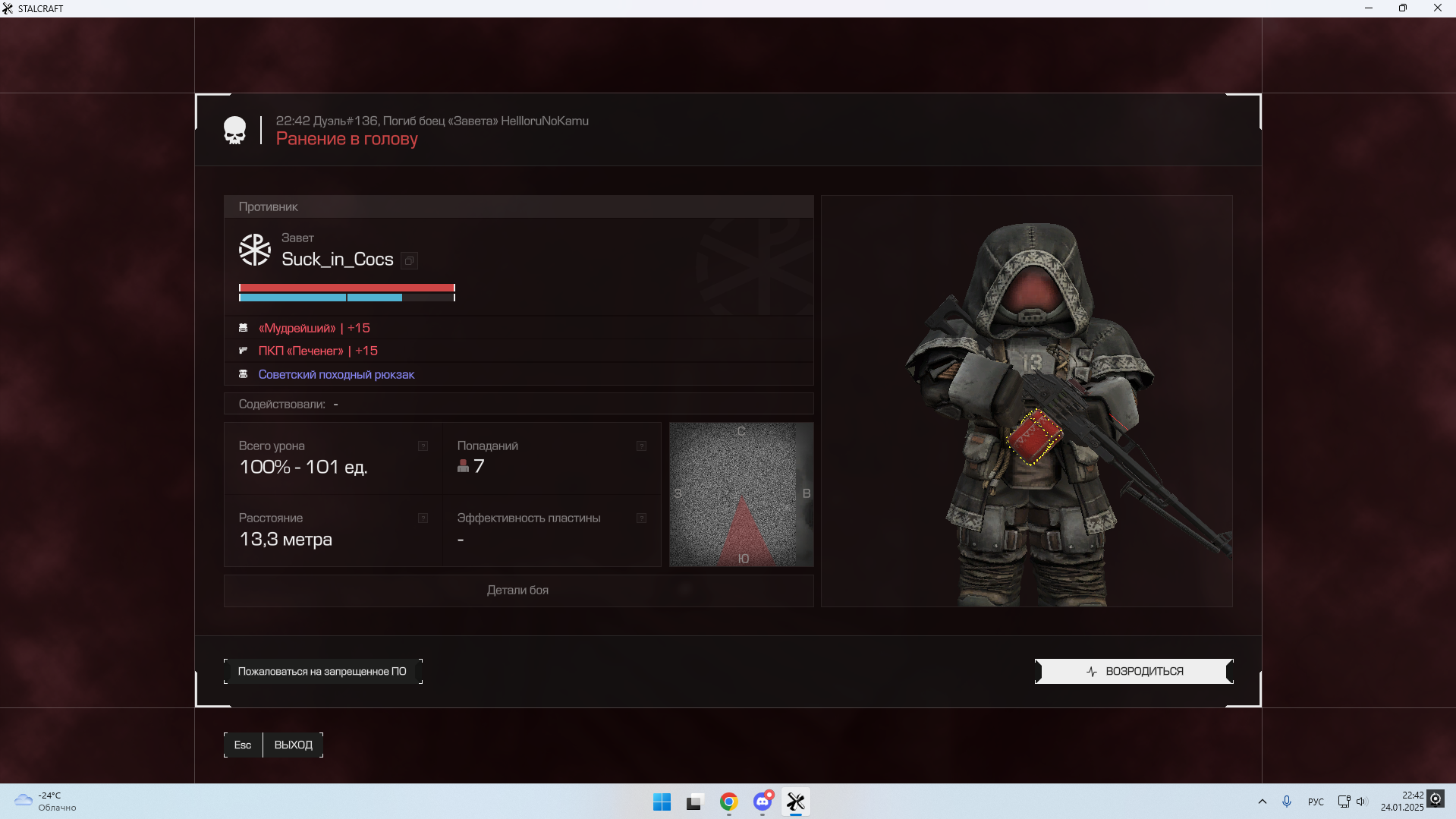Copy the Suck_in_Cocs nickname with copy icon
This screenshot has width=1456, height=819.
409,261
